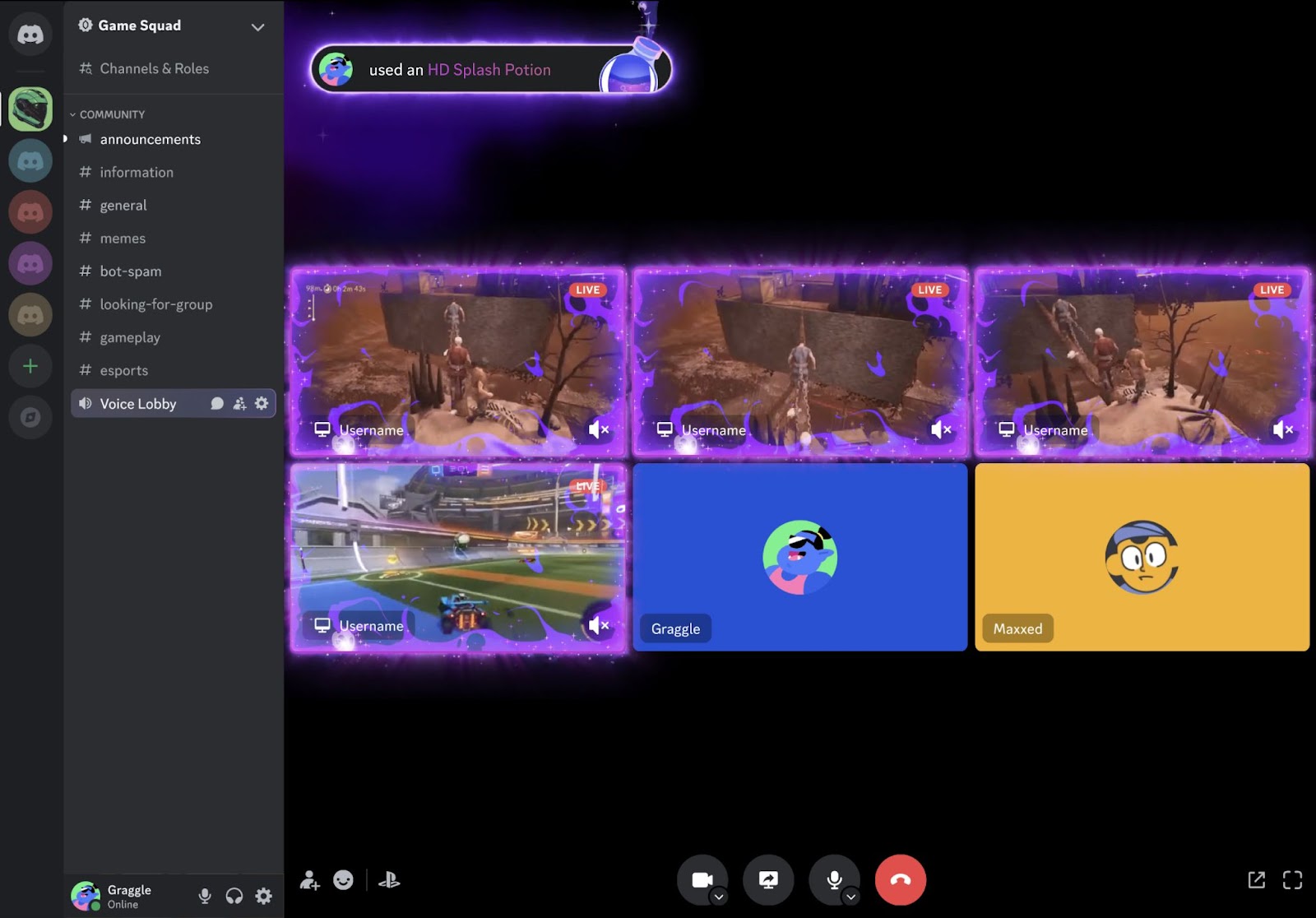Pop out the call window
Viewport: 1316px width, 918px height.
coord(1257,880)
